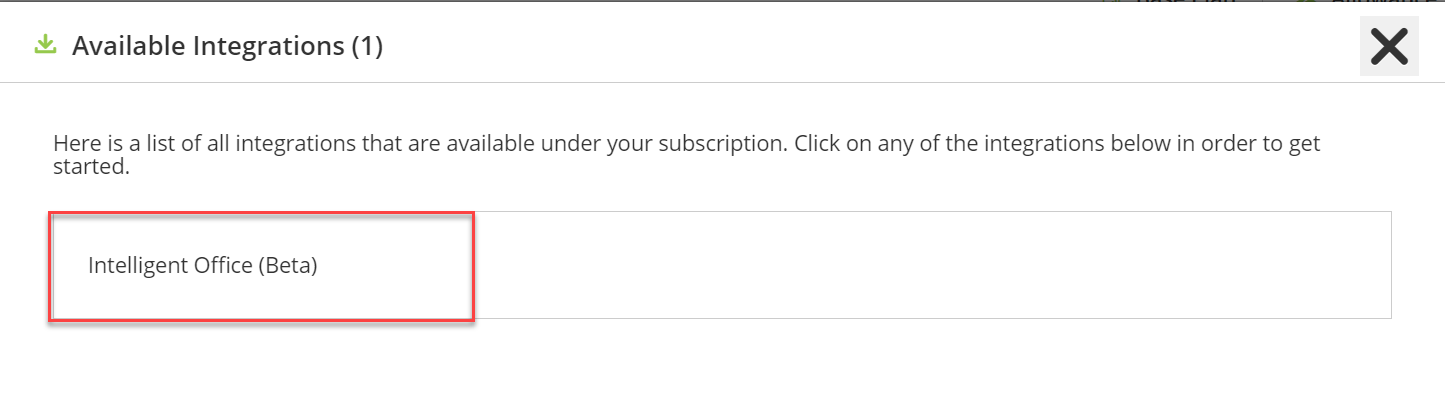Select the red-highlighted Intelligent Office box
The image size is (1445, 396).
pos(261,266)
